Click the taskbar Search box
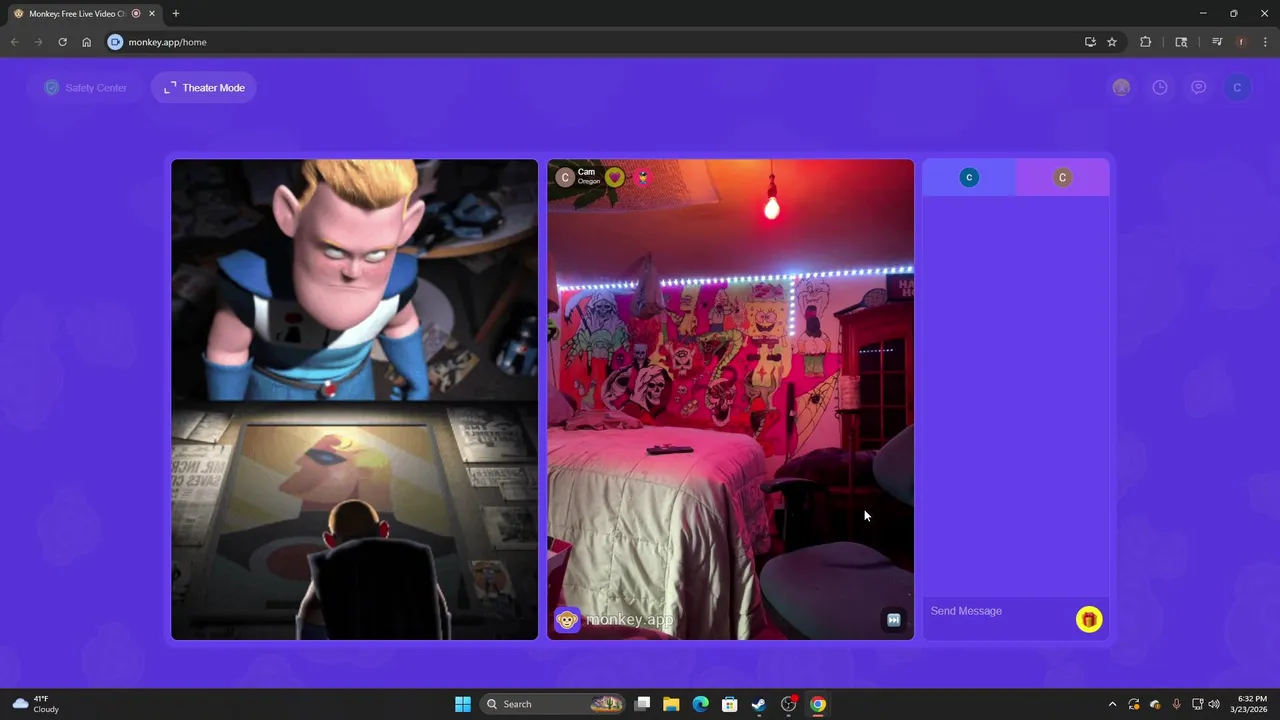Viewport: 1280px width, 720px height. [554, 704]
